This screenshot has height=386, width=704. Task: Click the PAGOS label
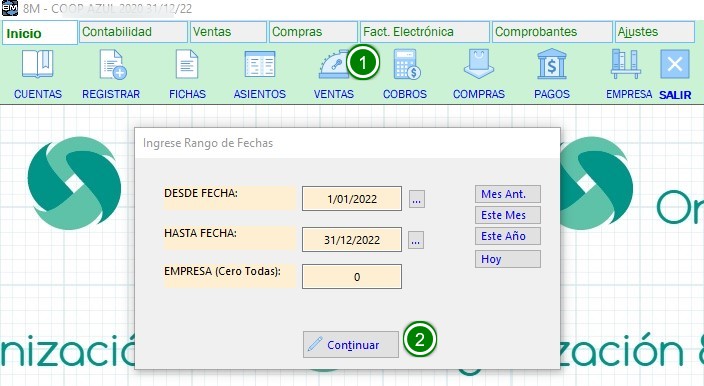(x=552, y=94)
